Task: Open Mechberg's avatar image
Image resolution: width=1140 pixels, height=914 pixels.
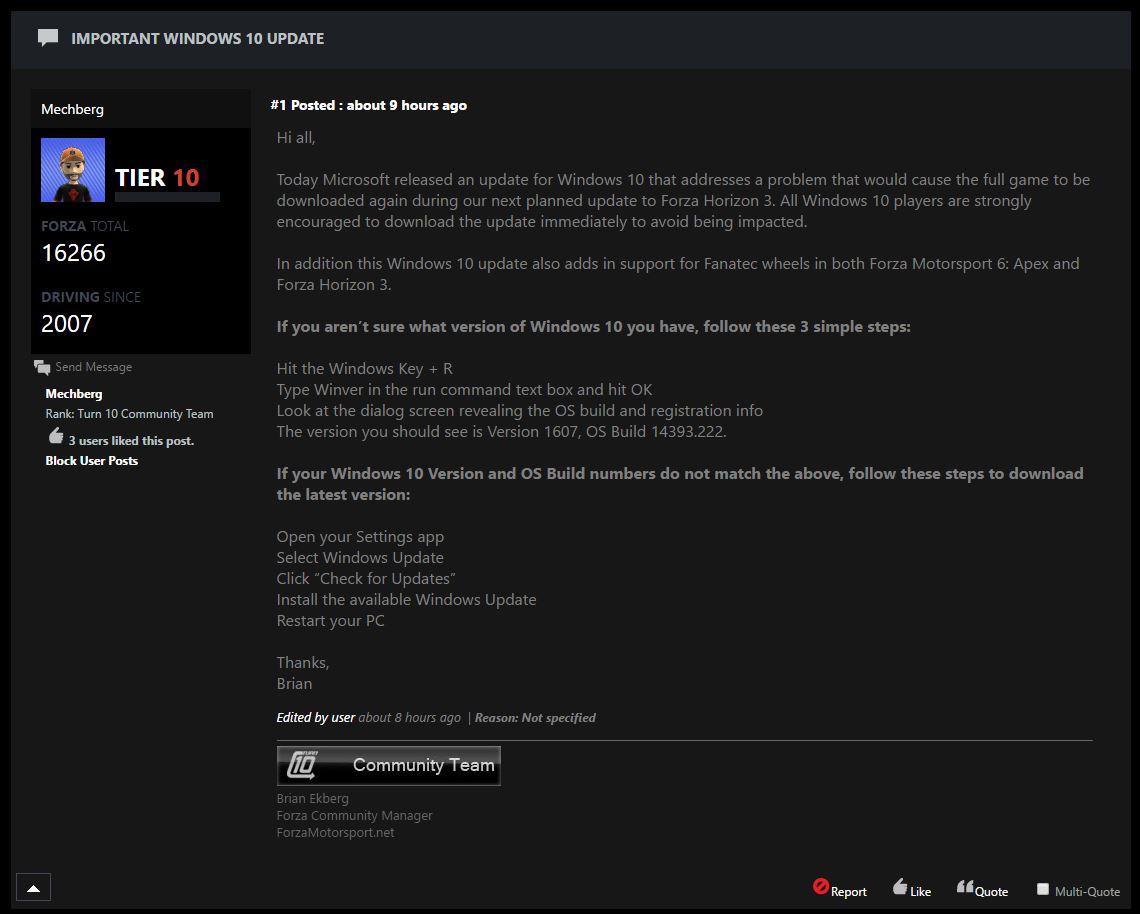Action: point(73,169)
